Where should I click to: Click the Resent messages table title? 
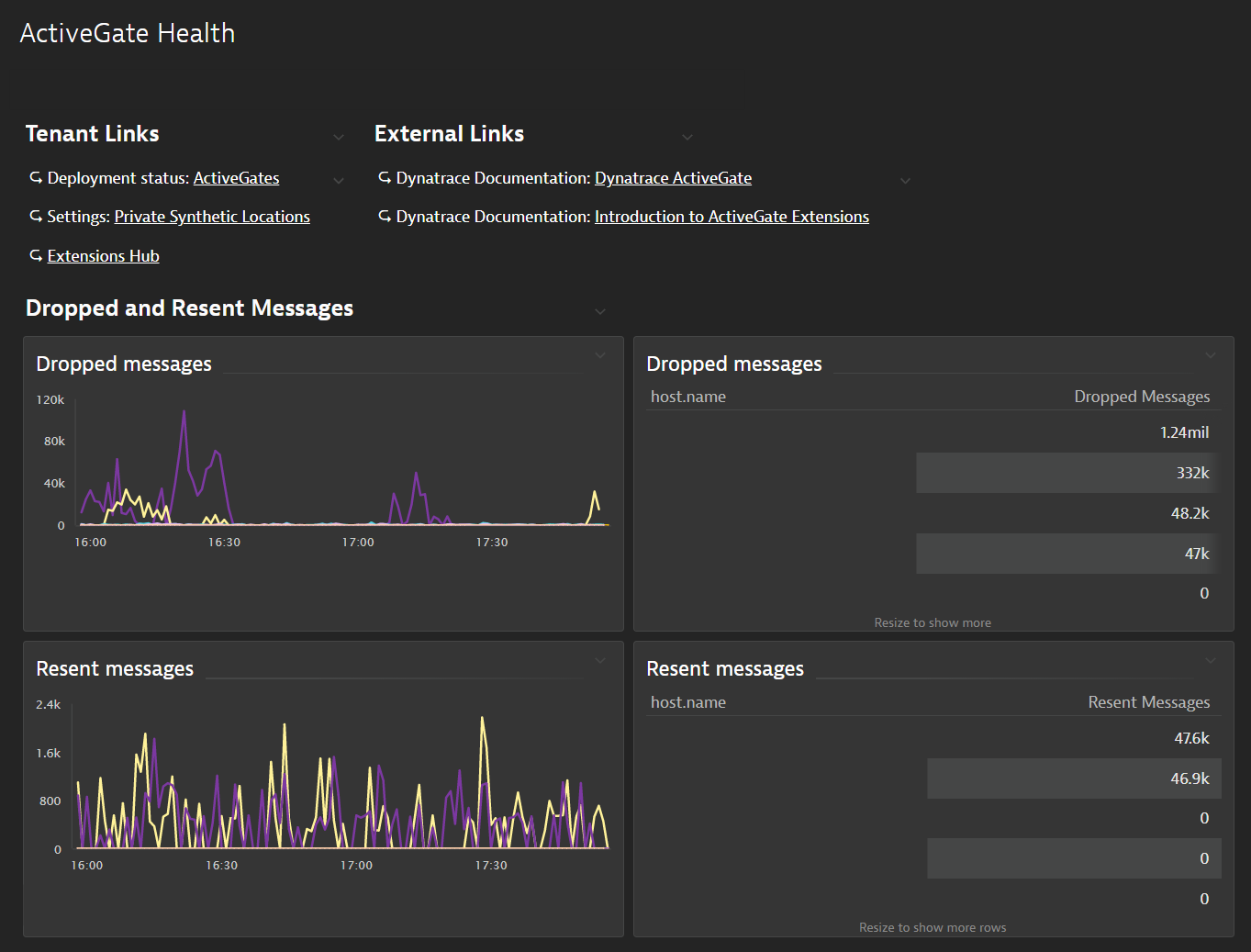(x=725, y=669)
